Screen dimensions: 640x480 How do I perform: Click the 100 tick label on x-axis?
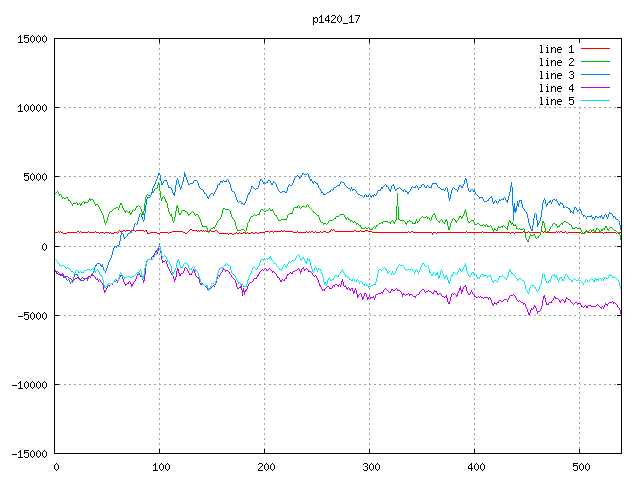(x=160, y=467)
